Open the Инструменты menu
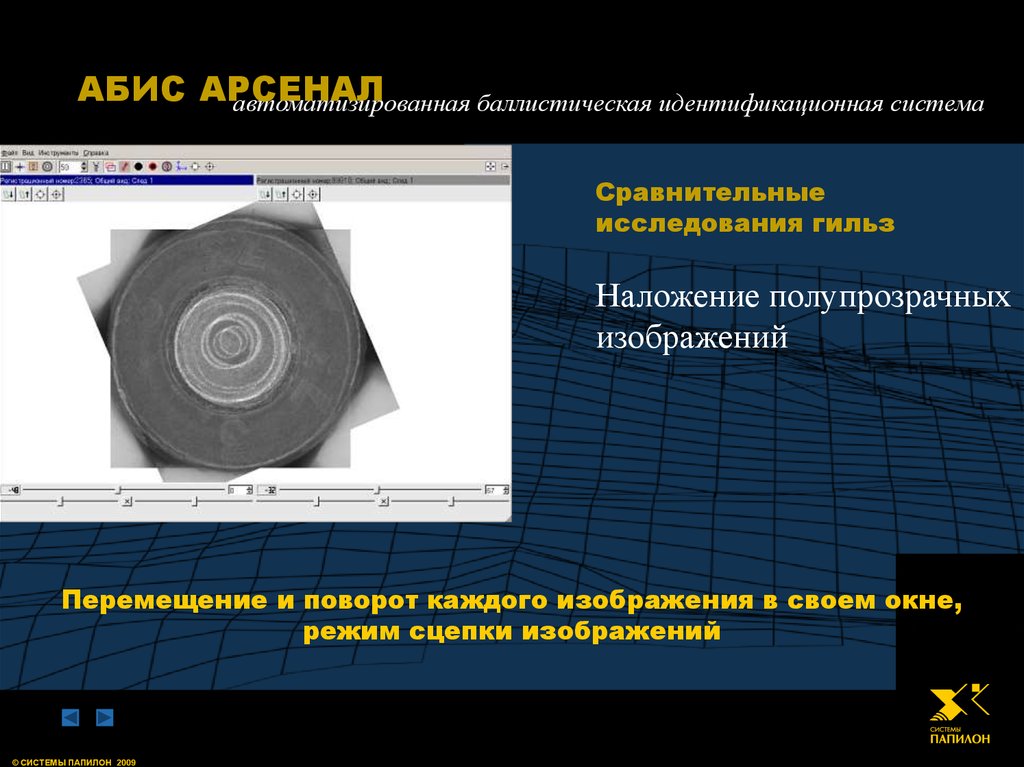The image size is (1024, 767). 58,153
